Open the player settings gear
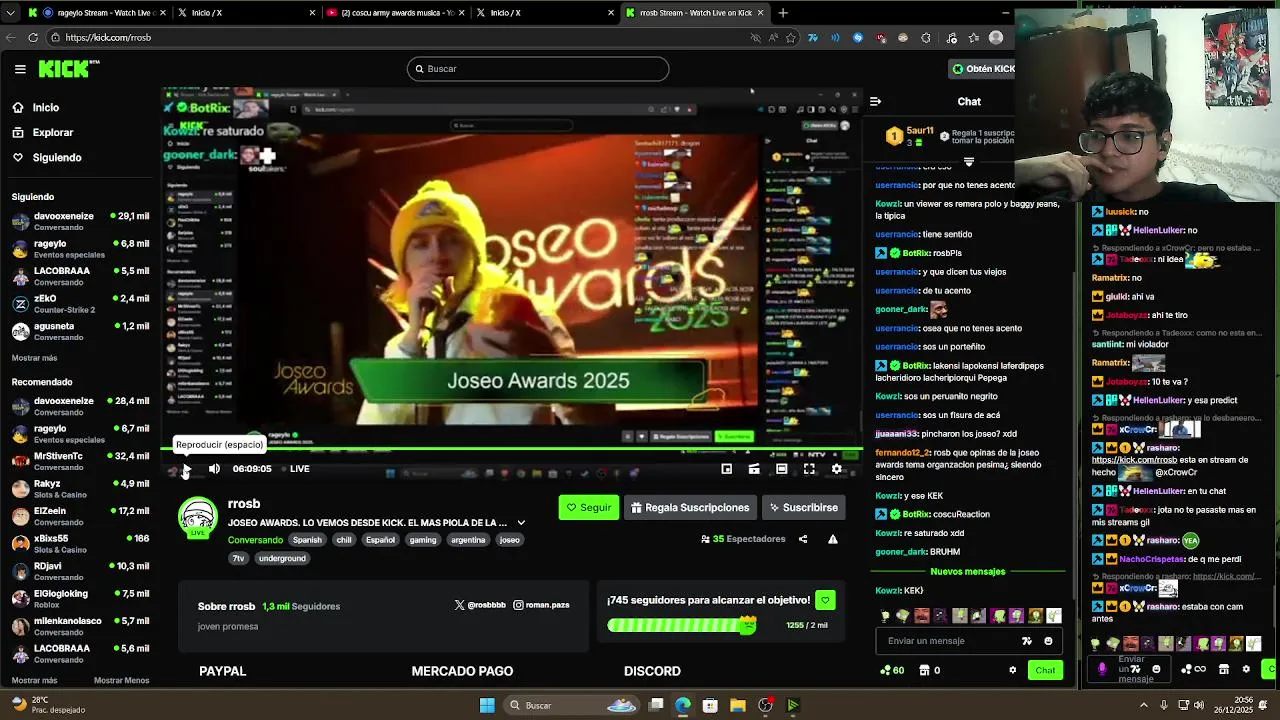This screenshot has height=720, width=1280. coord(837,469)
